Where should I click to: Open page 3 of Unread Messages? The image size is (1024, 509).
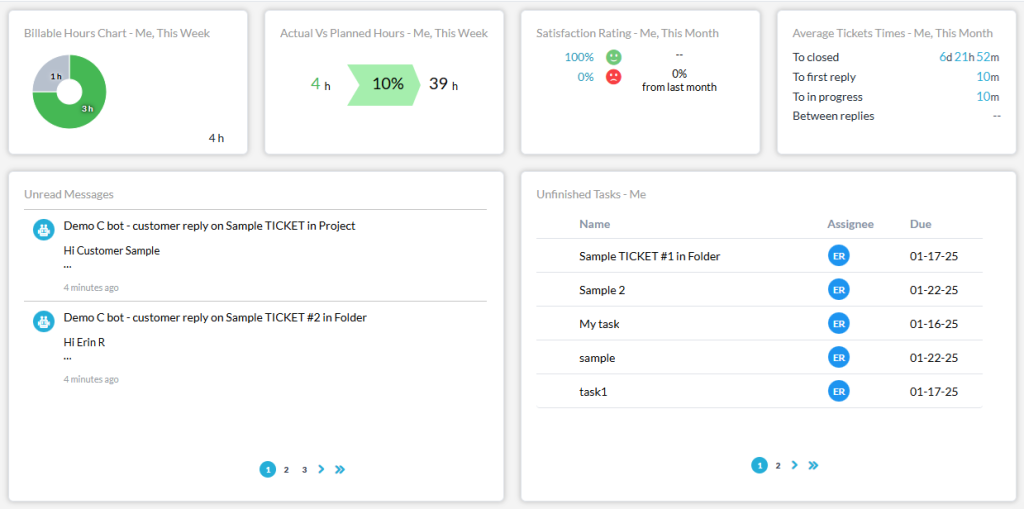[304, 469]
